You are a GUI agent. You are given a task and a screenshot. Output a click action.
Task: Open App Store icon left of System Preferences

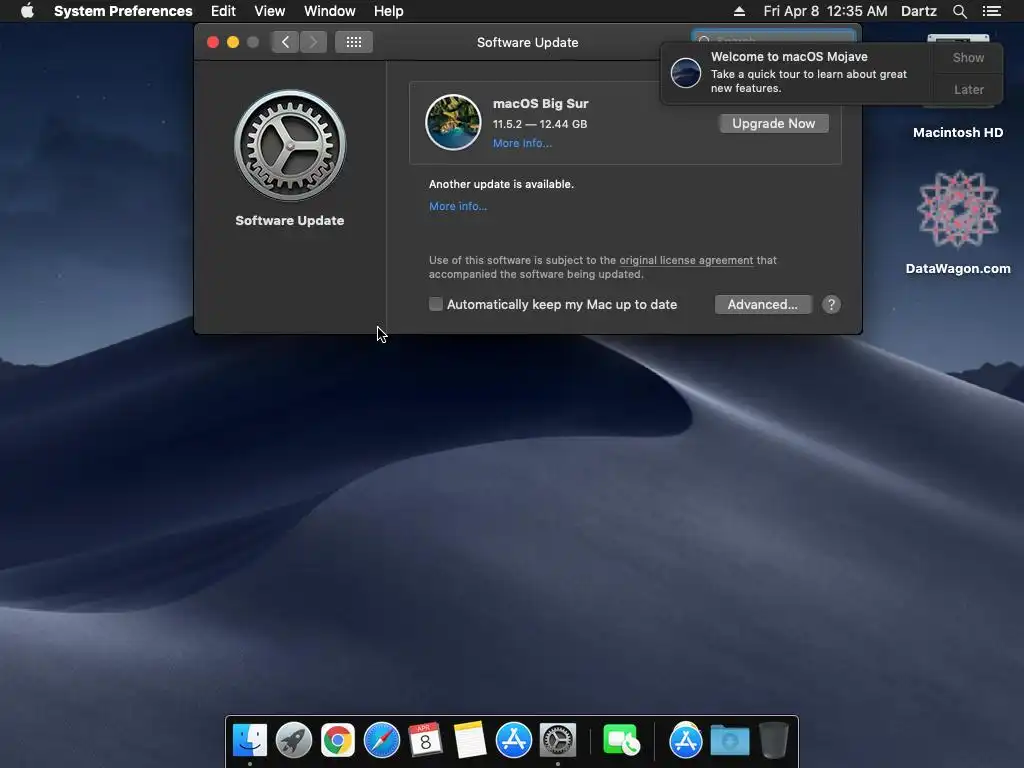tap(513, 740)
